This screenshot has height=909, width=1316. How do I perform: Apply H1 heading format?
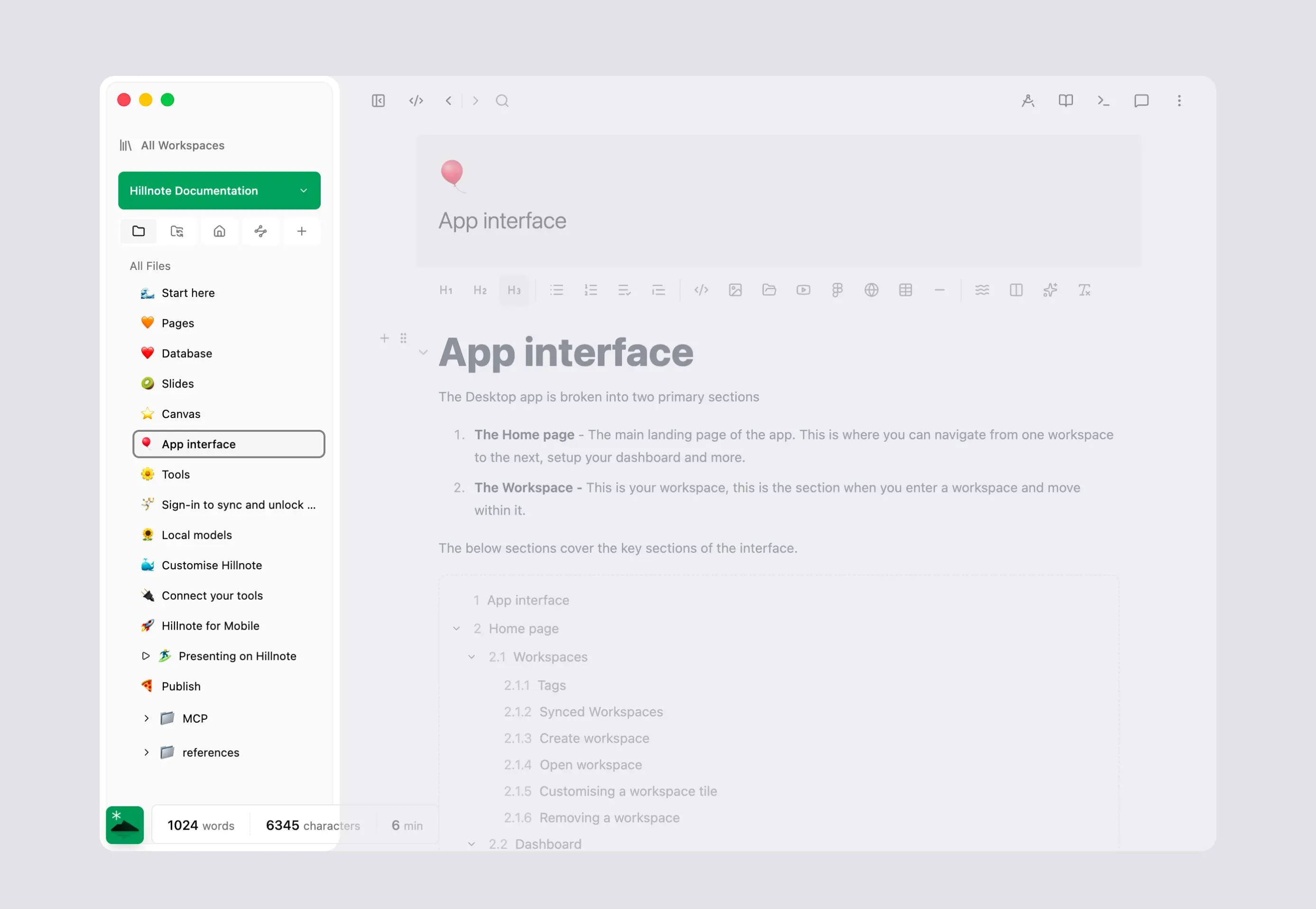[445, 290]
